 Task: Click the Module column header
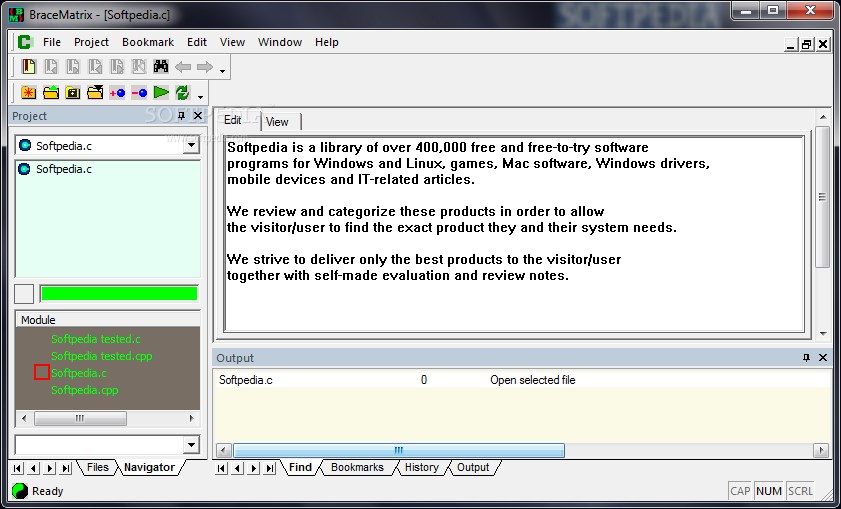[107, 320]
